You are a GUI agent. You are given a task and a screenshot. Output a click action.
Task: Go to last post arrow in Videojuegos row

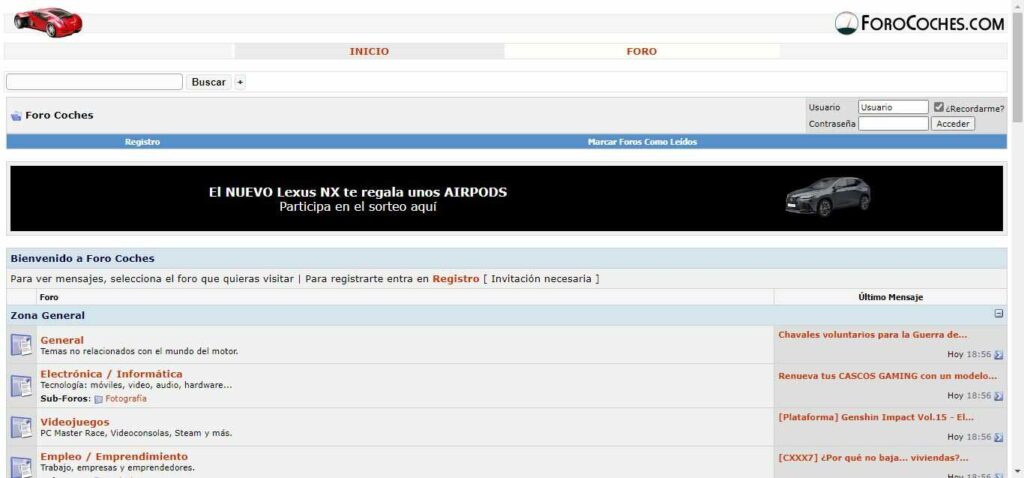[998, 437]
